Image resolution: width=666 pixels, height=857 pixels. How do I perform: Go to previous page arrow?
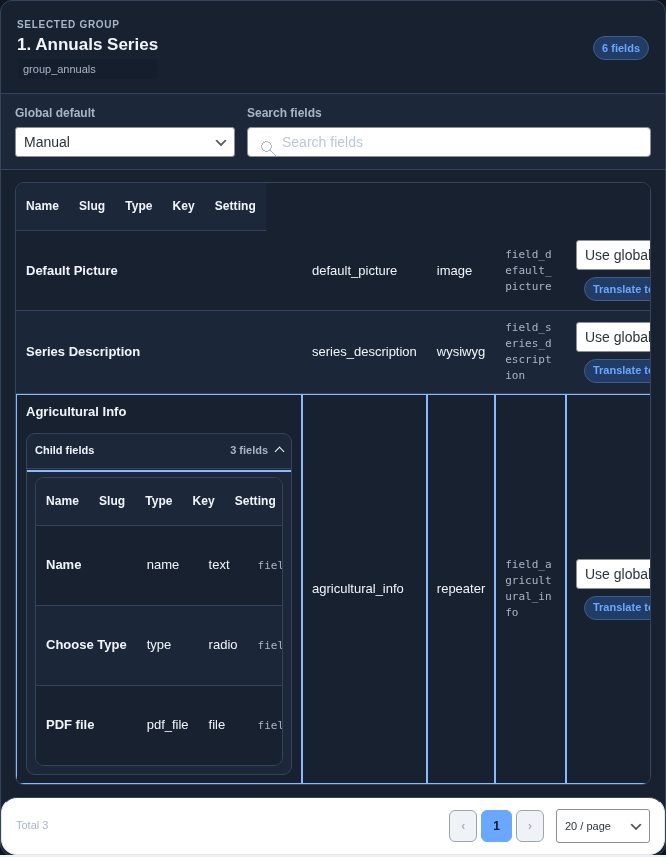463,826
